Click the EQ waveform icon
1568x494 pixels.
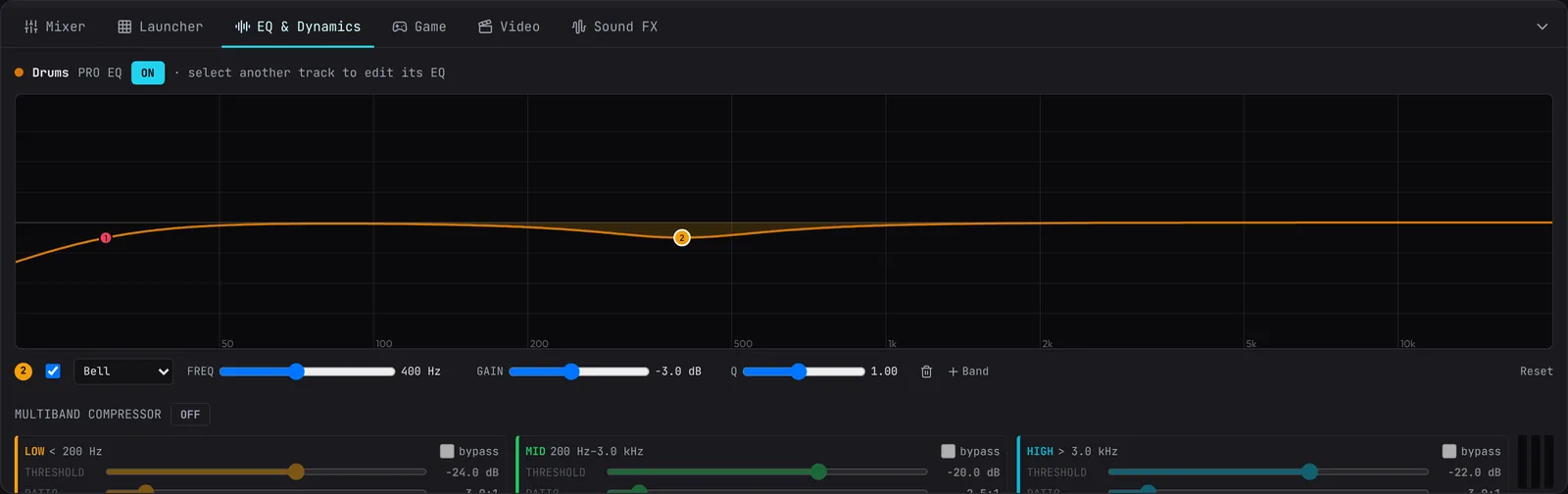(242, 26)
